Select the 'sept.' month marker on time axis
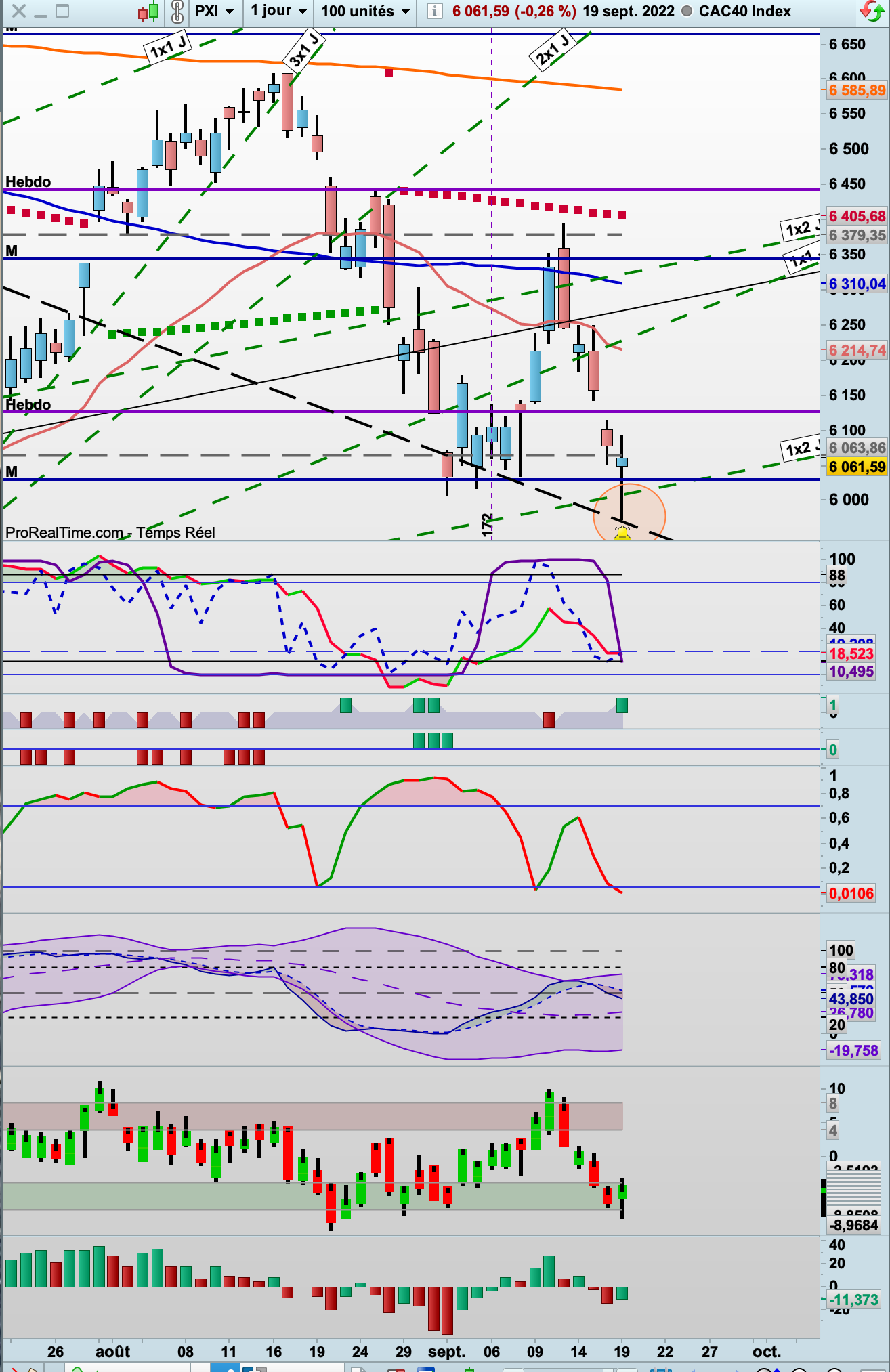Screen dimensions: 890x1372 [x=446, y=1352]
